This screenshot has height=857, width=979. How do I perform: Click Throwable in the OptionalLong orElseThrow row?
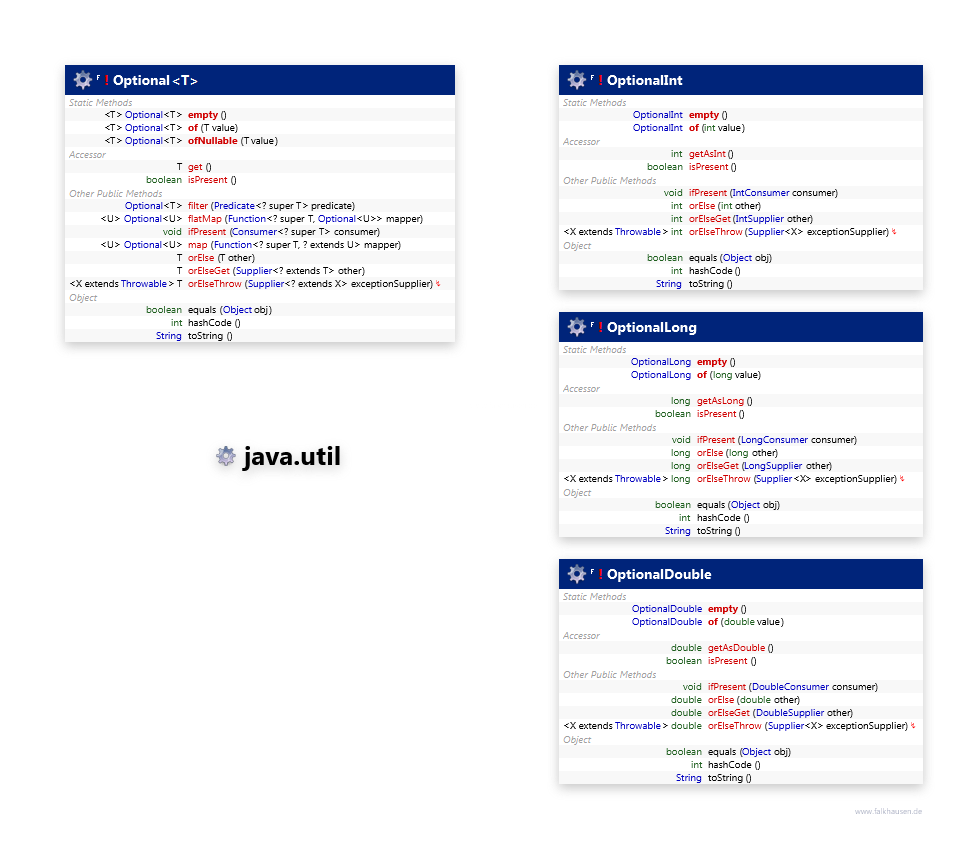pyautogui.click(x=637, y=479)
